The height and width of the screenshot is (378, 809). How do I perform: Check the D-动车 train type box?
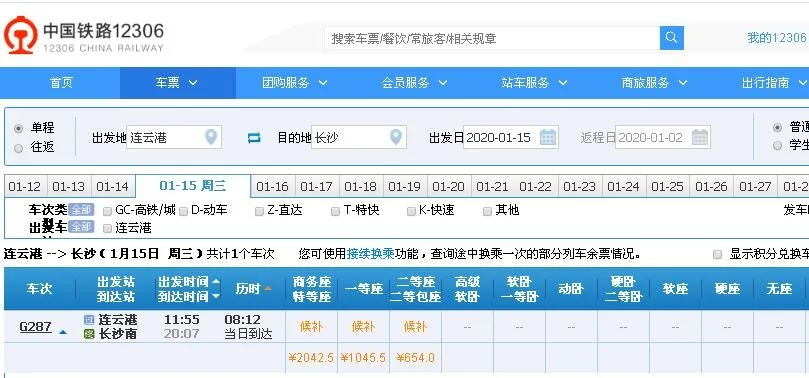183,211
